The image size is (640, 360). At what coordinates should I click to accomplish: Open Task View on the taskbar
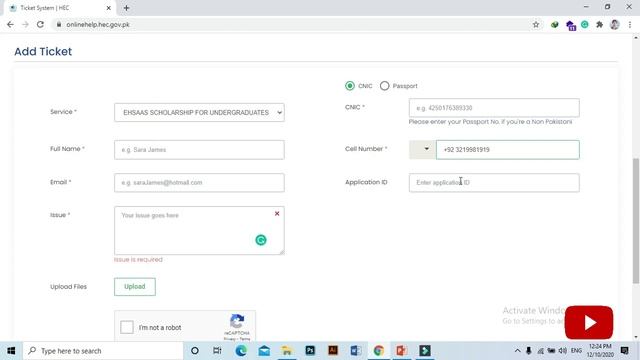(x=217, y=351)
